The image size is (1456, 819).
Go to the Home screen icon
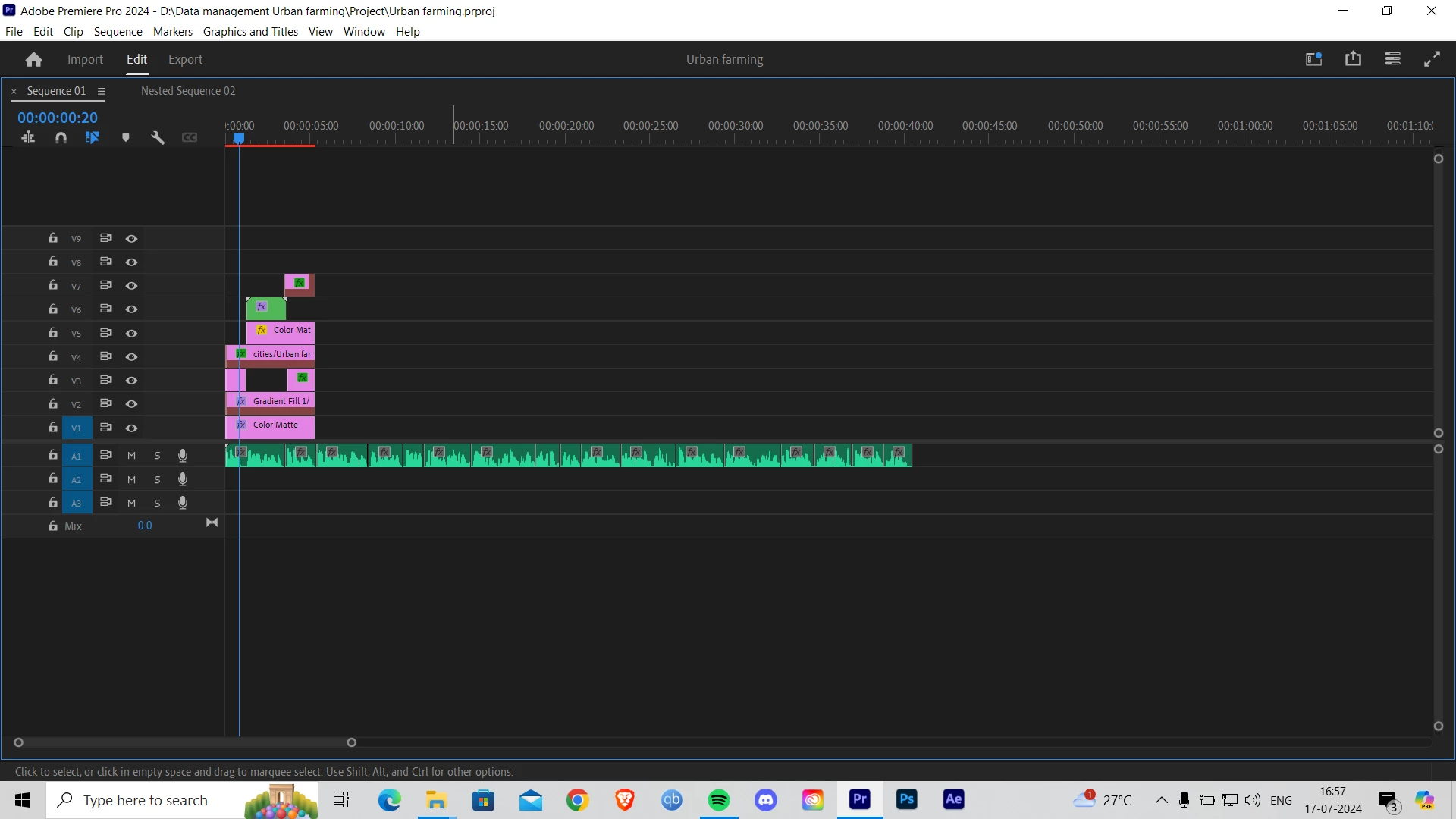click(x=33, y=59)
